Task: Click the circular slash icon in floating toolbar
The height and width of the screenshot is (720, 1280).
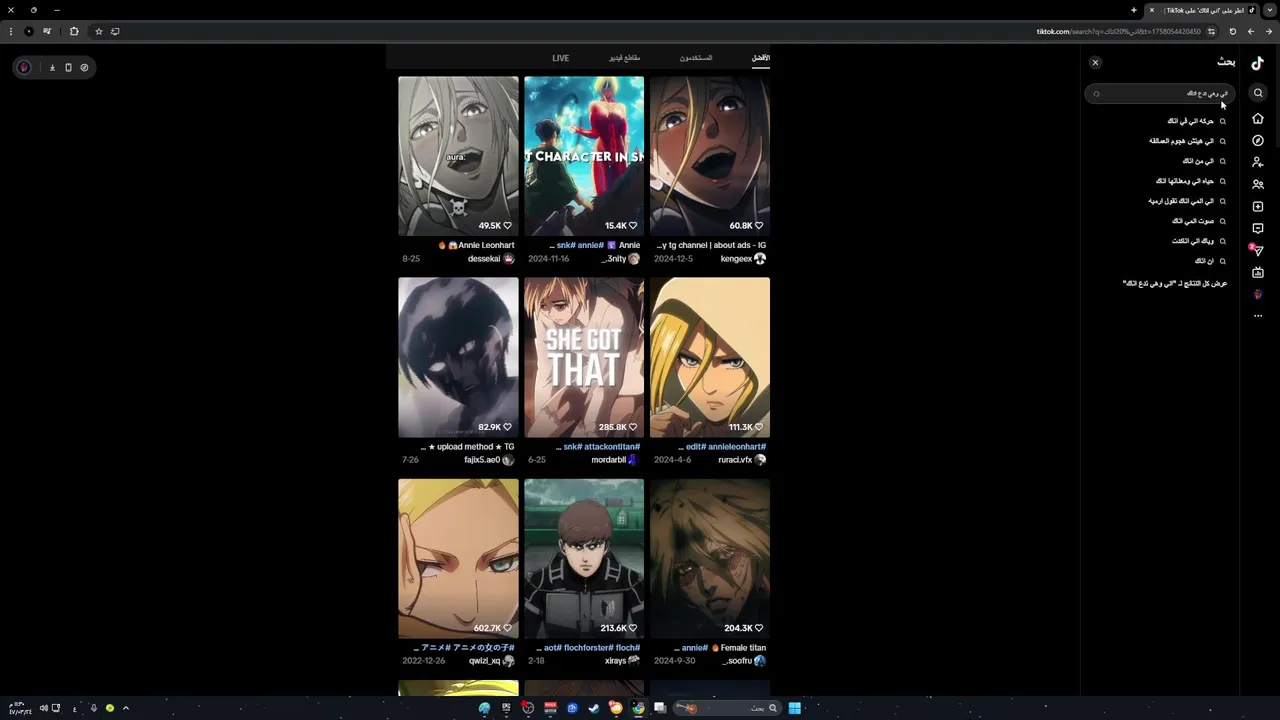Action: 84,67
